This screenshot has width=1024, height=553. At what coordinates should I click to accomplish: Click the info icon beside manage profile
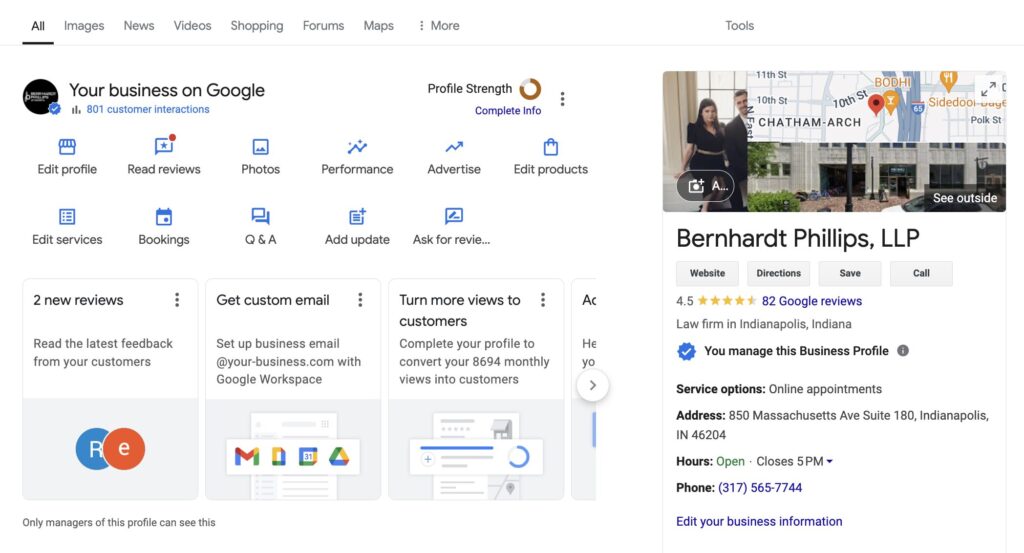tap(903, 351)
